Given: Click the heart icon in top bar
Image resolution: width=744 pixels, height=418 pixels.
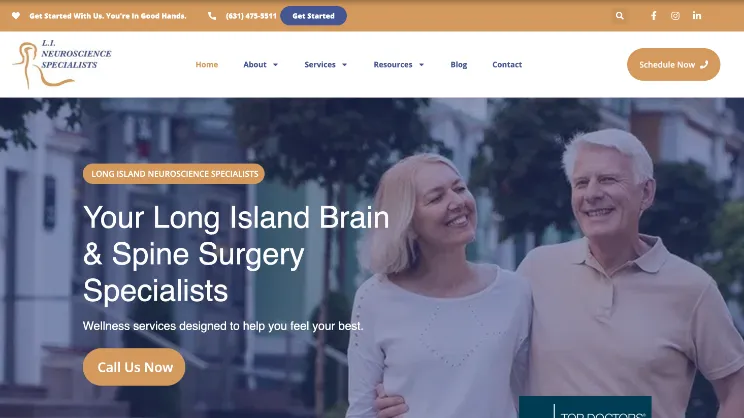Looking at the screenshot, I should click(16, 16).
